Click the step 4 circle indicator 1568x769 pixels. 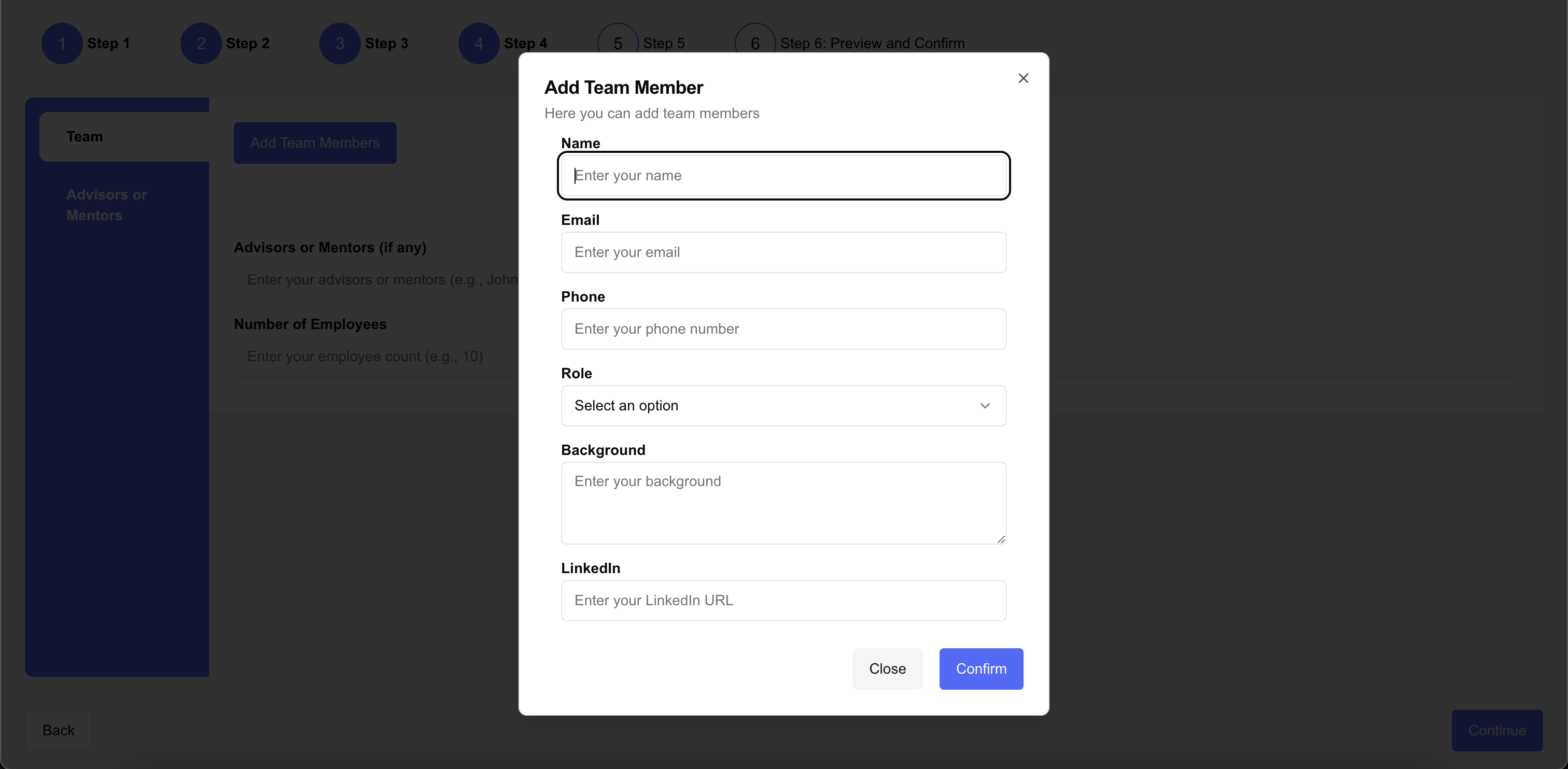(479, 44)
